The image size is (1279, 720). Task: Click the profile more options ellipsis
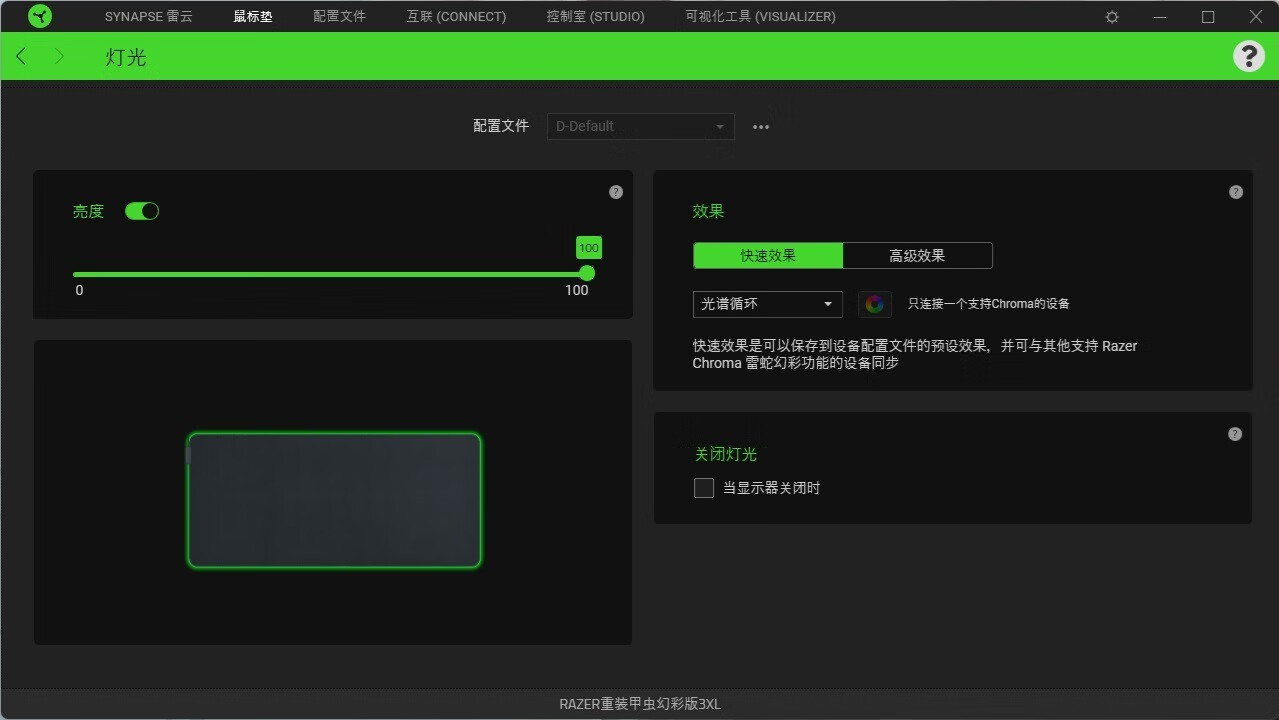pos(760,126)
